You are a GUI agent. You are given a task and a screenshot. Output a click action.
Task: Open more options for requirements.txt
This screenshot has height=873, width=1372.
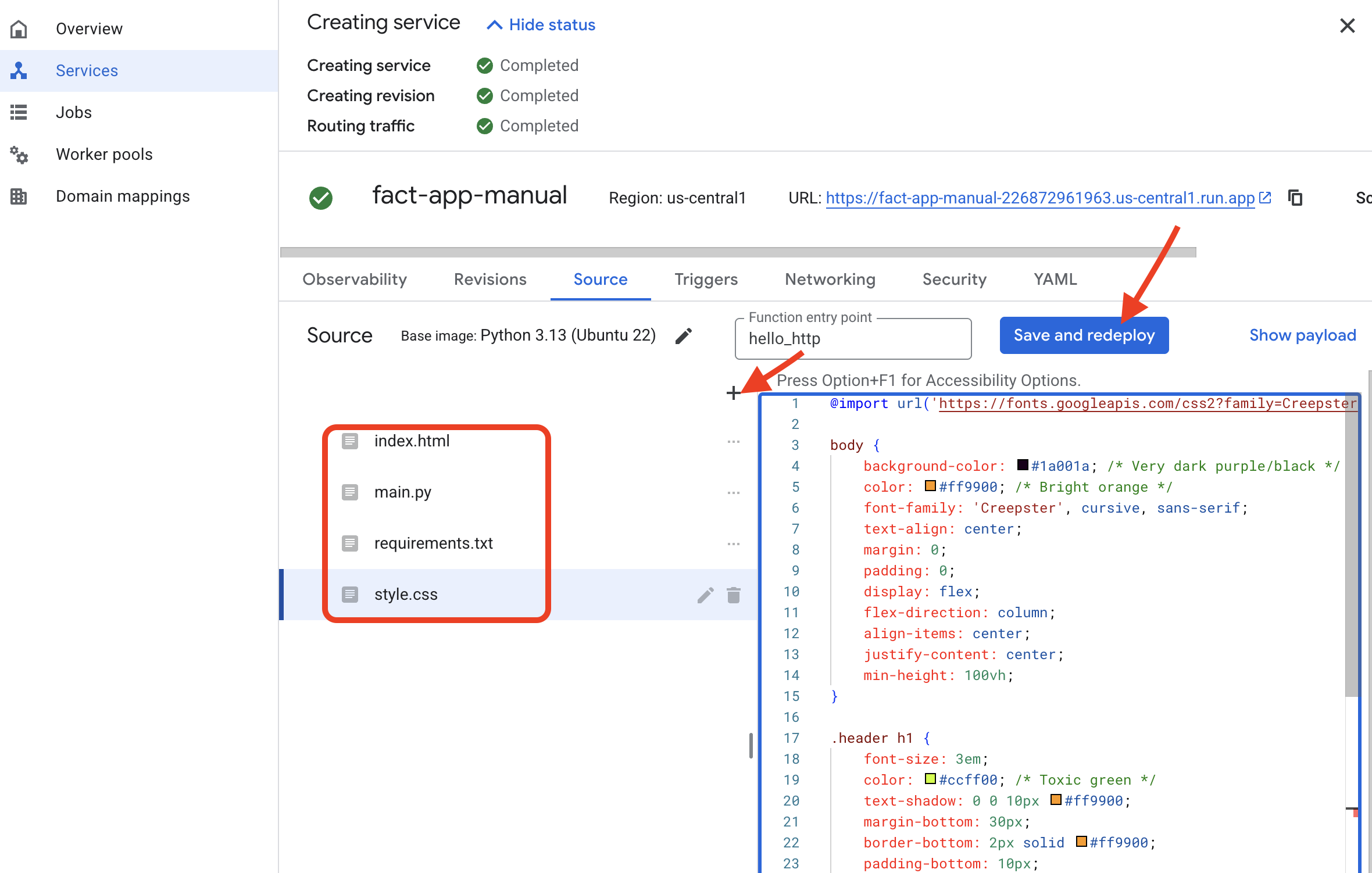pos(734,544)
